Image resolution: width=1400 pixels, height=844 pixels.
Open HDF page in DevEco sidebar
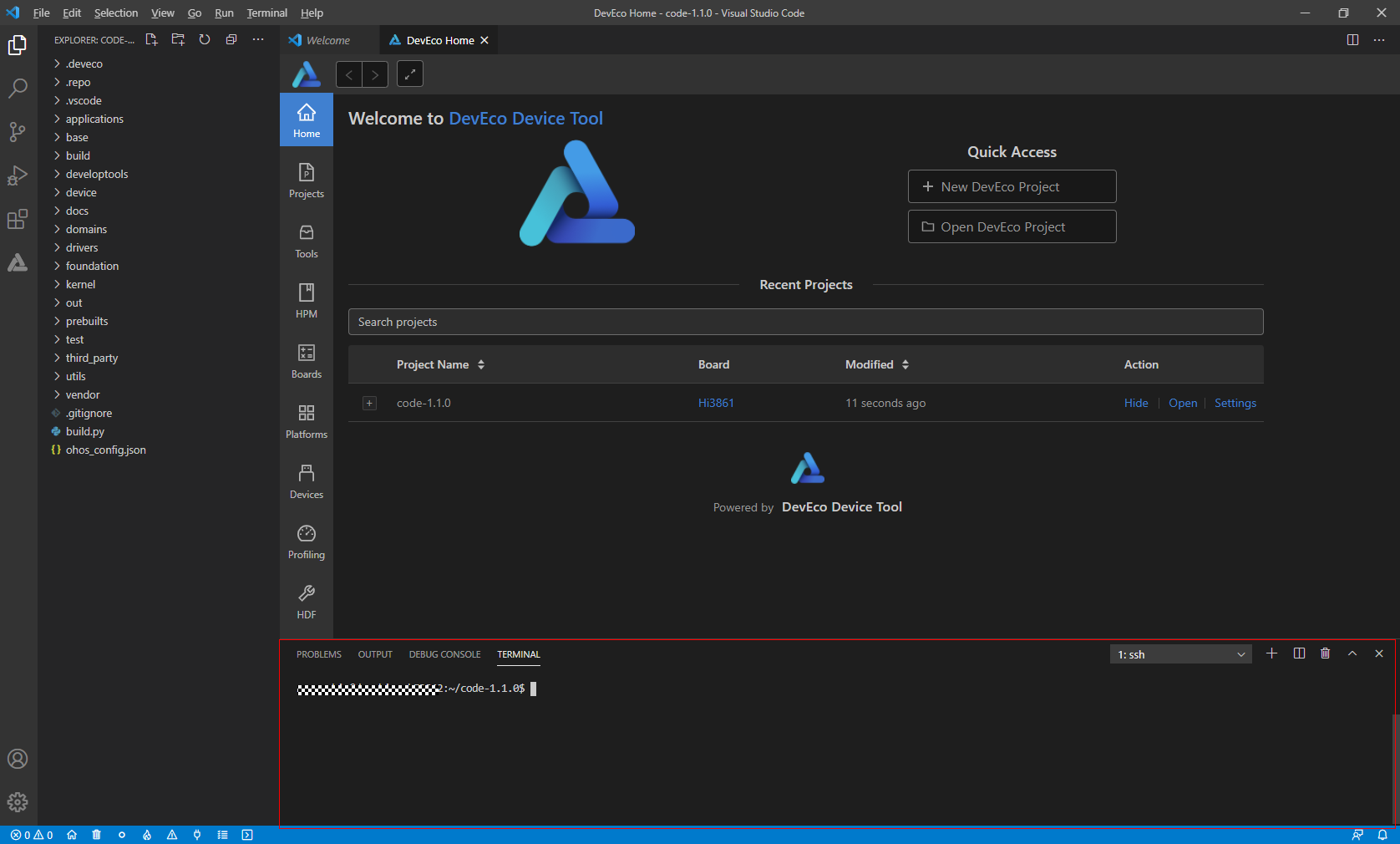click(307, 602)
